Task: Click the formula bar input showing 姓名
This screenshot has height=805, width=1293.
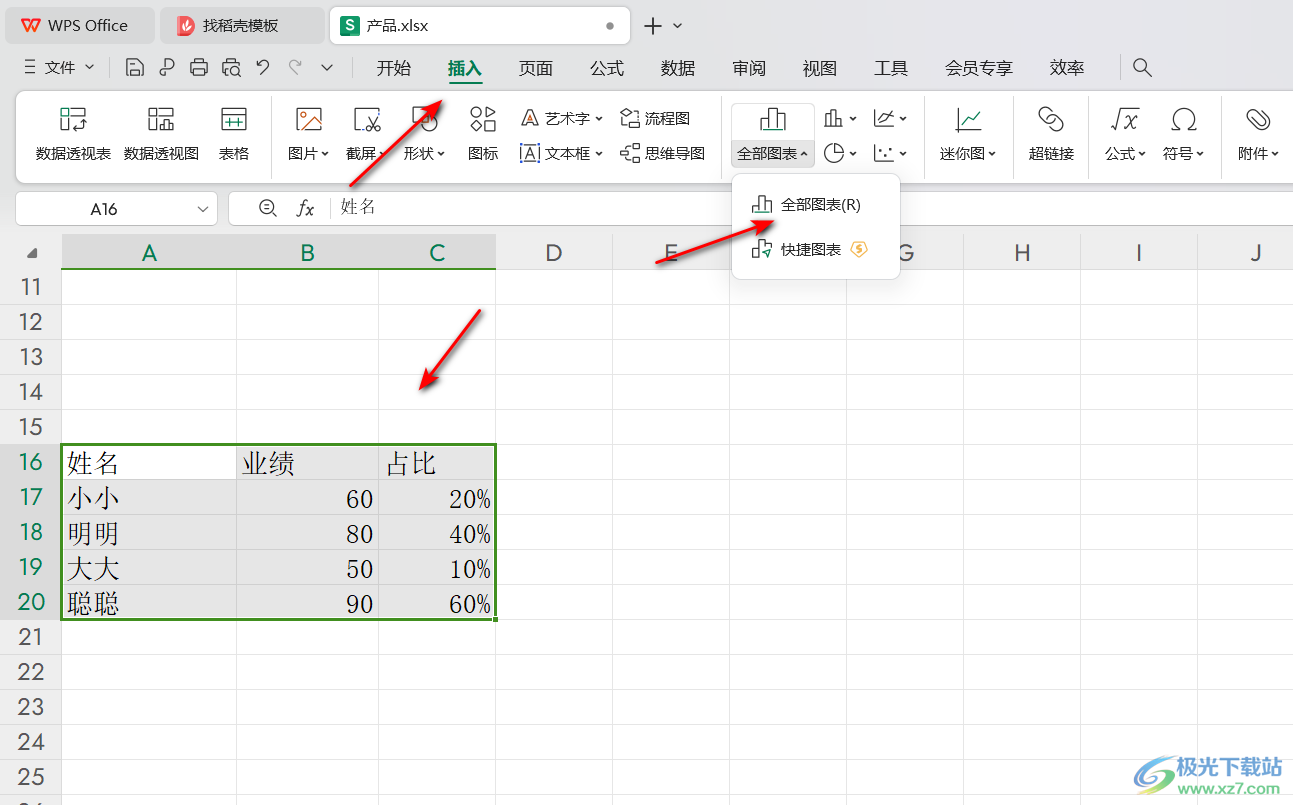Action: click(x=810, y=208)
